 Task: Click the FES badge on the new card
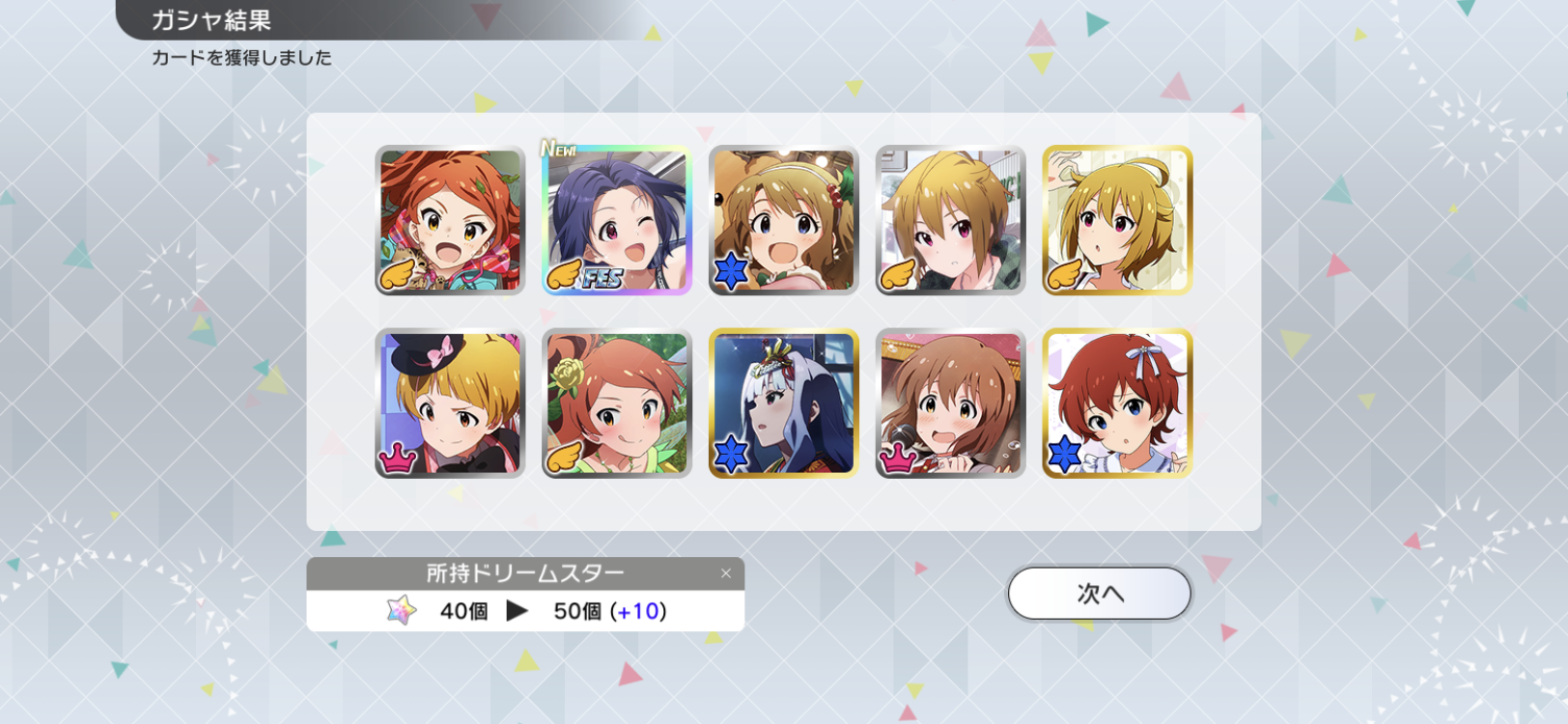(x=602, y=278)
